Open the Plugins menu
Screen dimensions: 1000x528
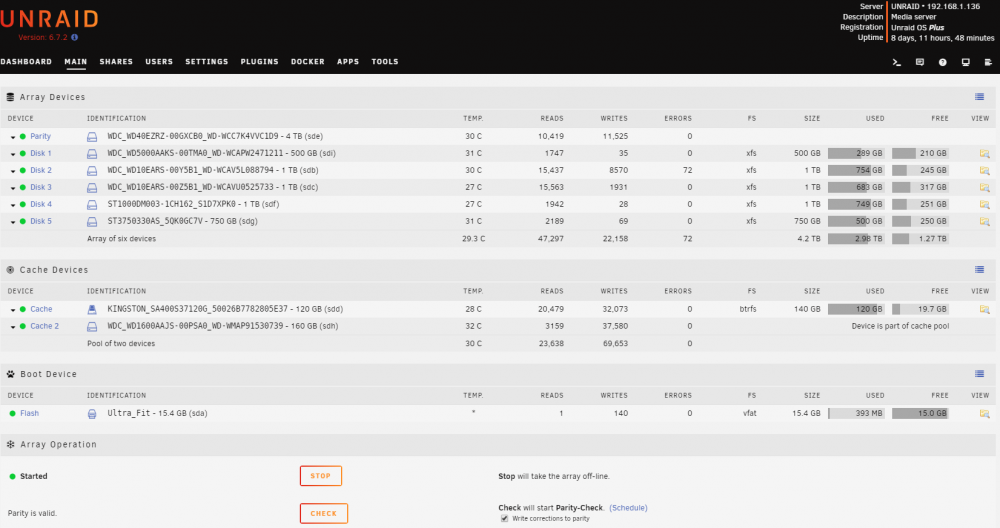(260, 62)
